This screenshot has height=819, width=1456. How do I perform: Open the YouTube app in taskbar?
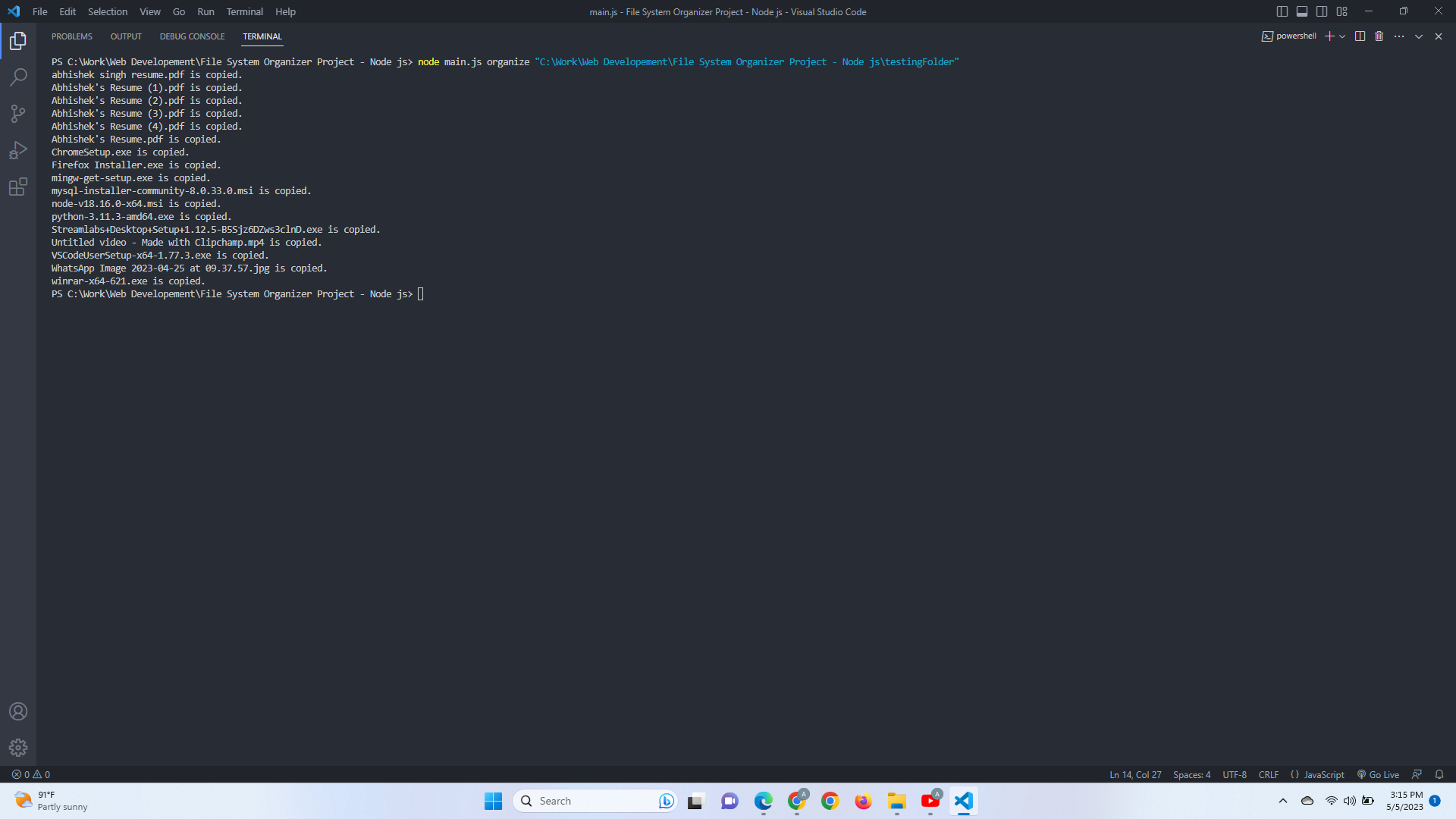pyautogui.click(x=930, y=801)
